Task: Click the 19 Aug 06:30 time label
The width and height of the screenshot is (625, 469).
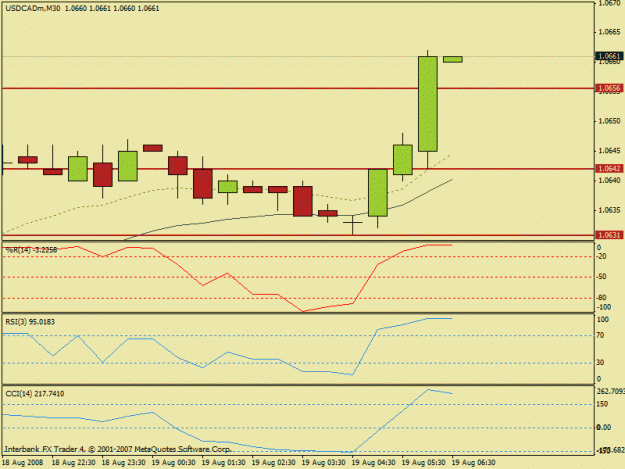Action: pos(474,463)
